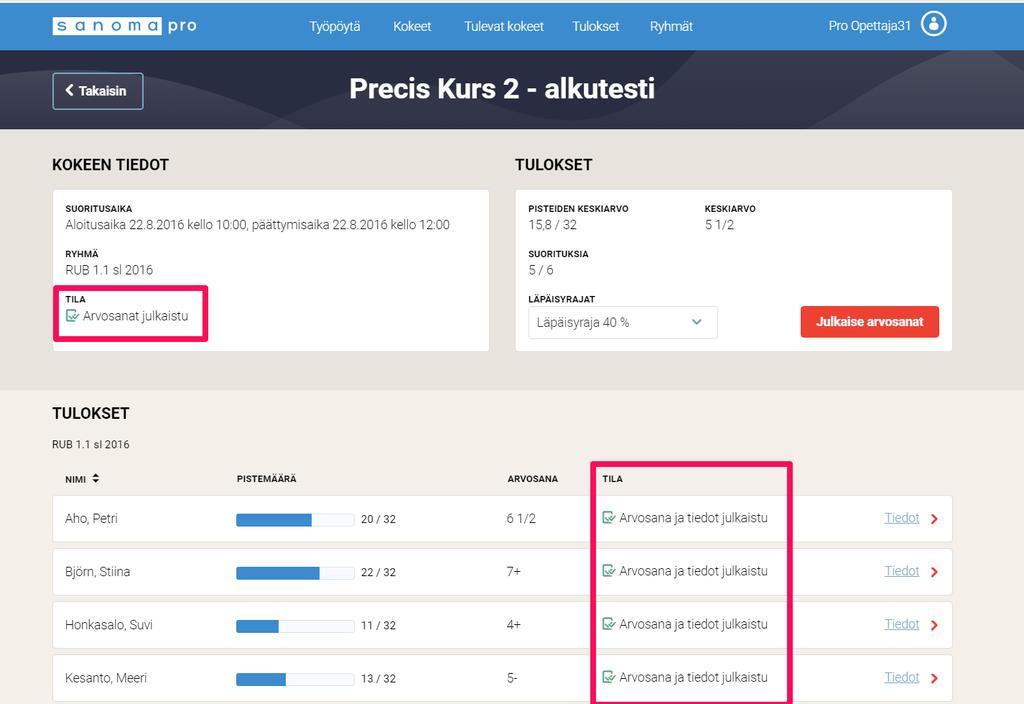Select the name Kesanto, Meeri
1024x704 pixels.
(x=106, y=678)
